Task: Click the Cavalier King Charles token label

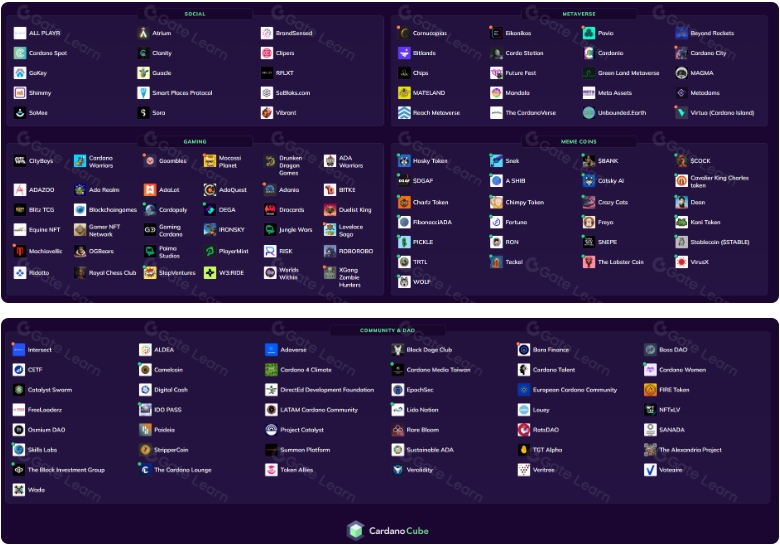Action: tap(719, 182)
